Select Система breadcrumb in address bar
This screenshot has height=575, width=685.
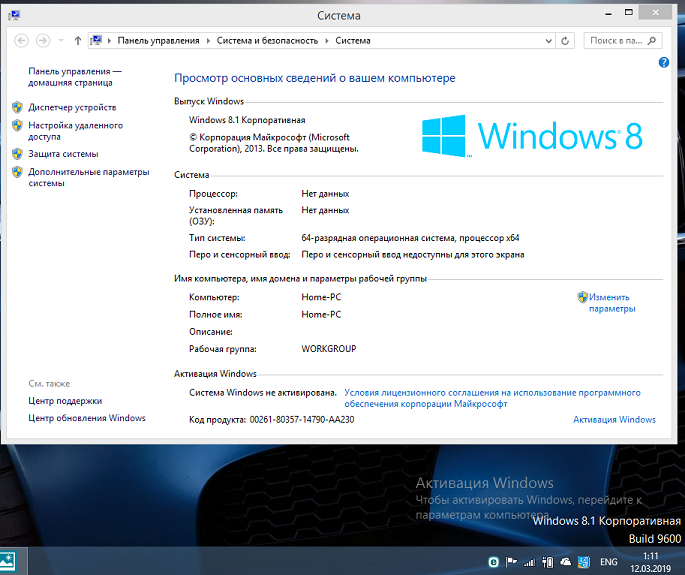(x=353, y=41)
